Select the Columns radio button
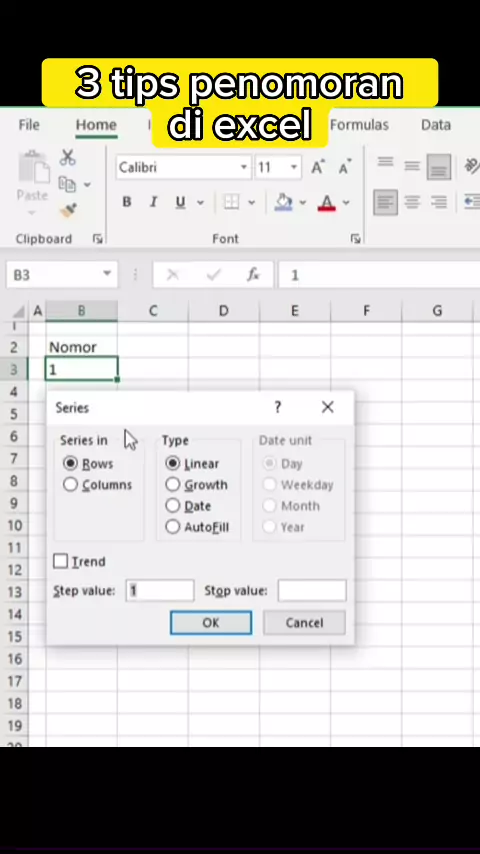This screenshot has height=854, width=480. coord(70,485)
